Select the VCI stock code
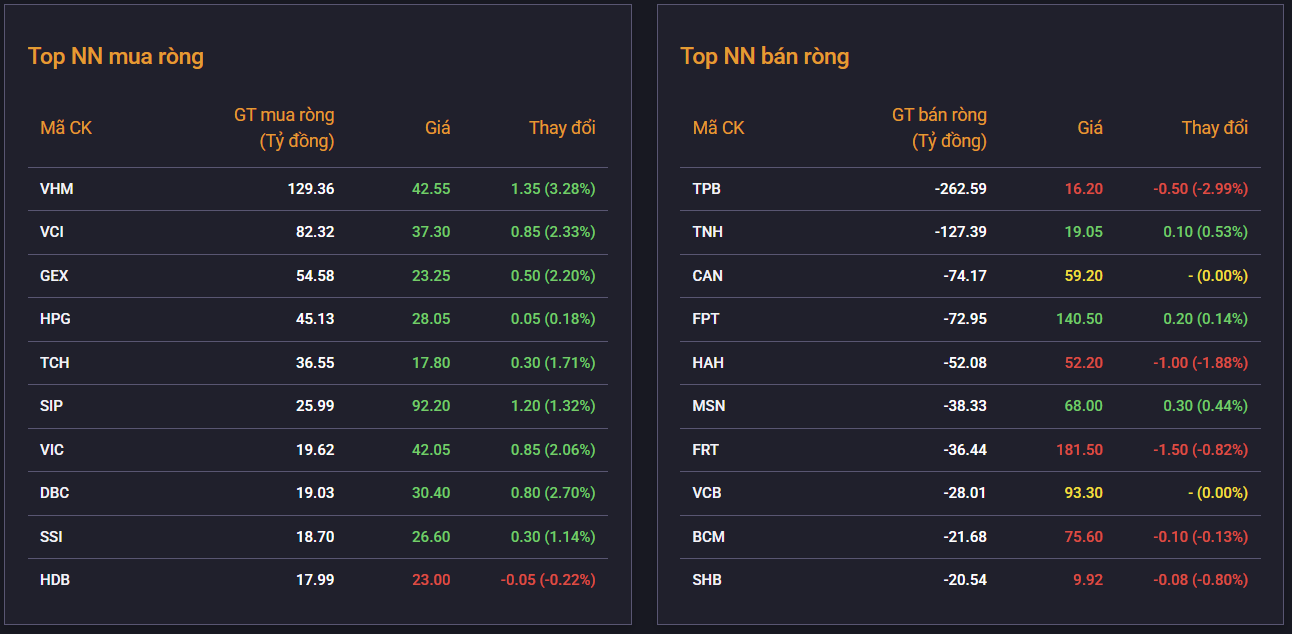 pos(52,232)
